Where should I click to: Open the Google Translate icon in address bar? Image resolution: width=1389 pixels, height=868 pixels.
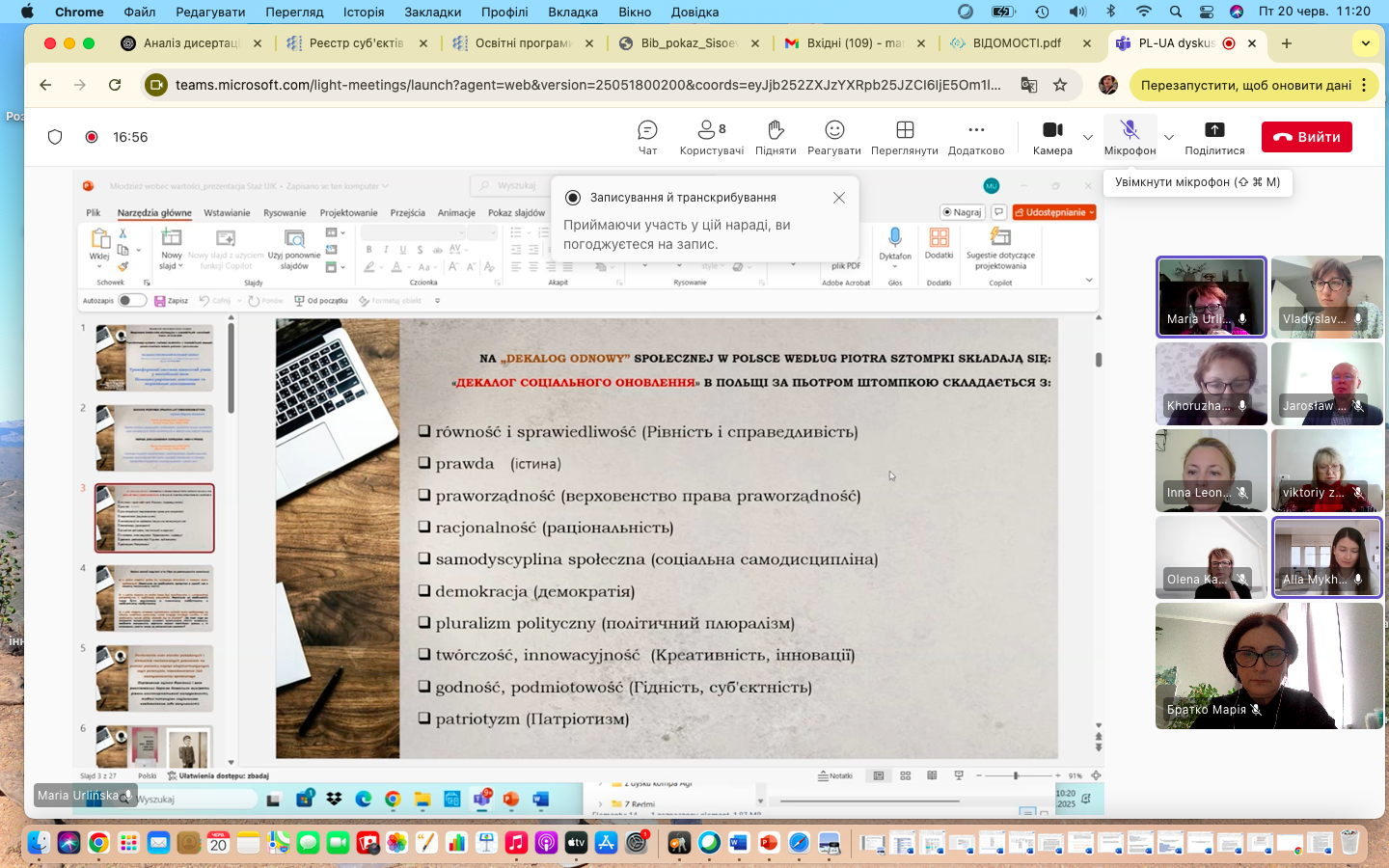pyautogui.click(x=1029, y=85)
